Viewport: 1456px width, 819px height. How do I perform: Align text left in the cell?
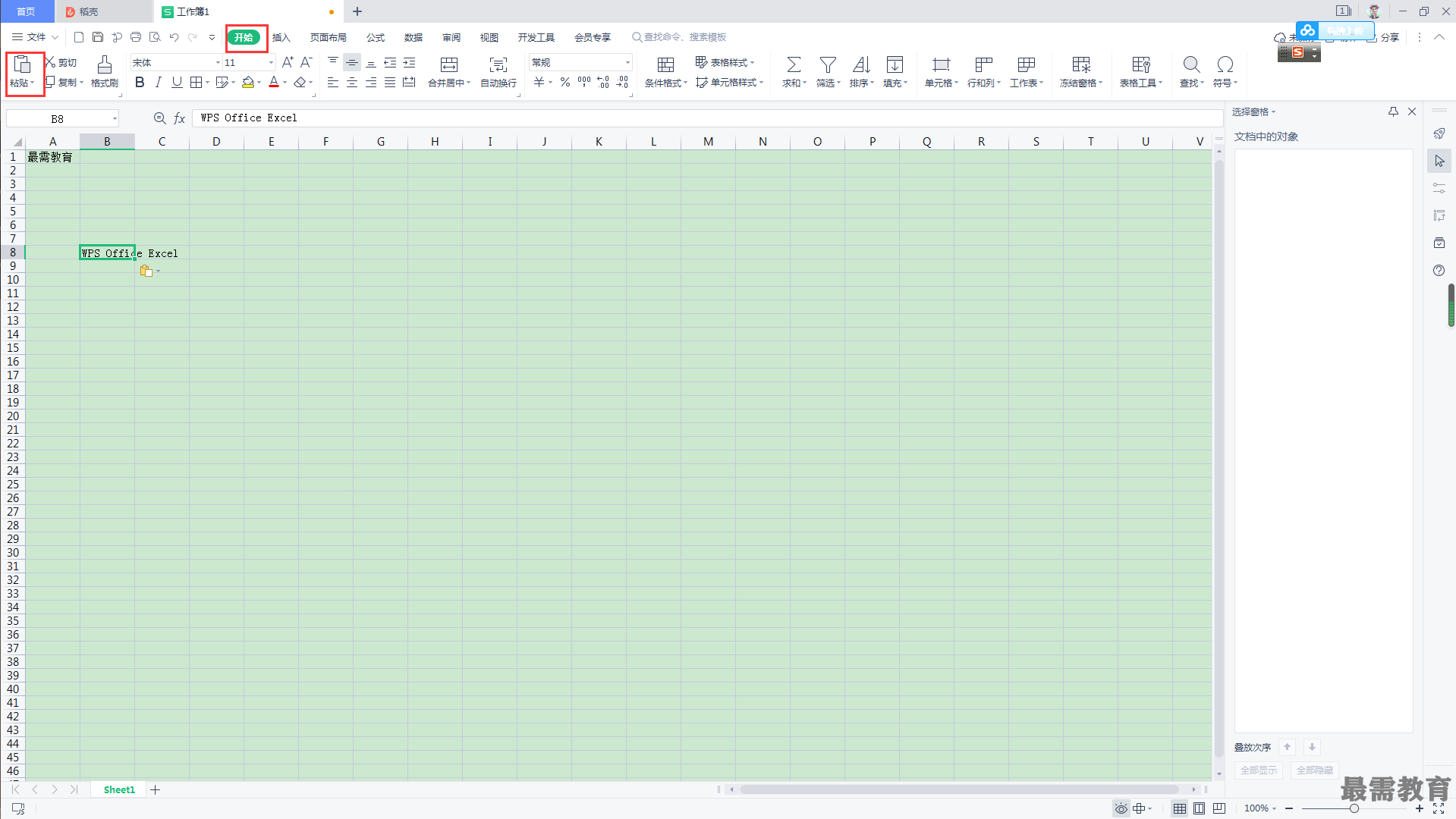point(333,83)
